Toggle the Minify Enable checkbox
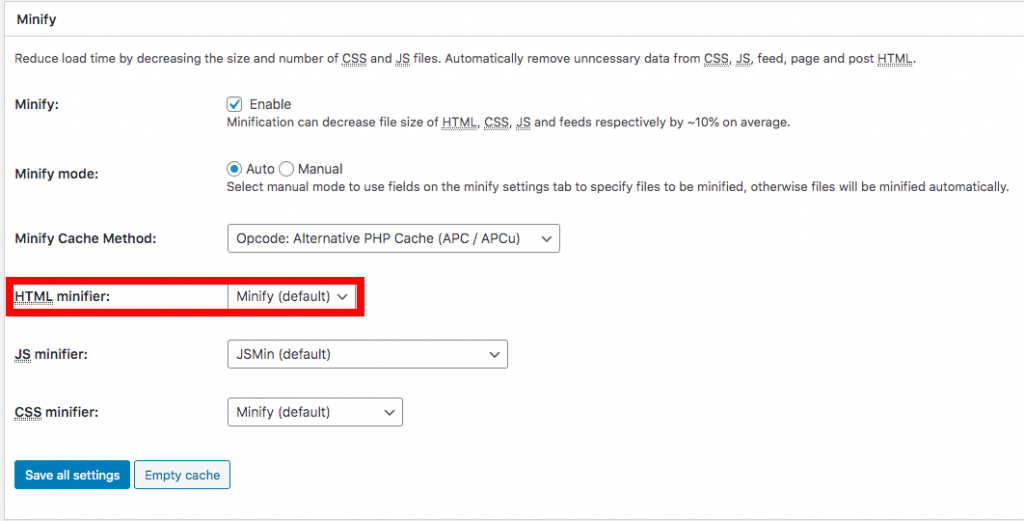 click(x=234, y=104)
